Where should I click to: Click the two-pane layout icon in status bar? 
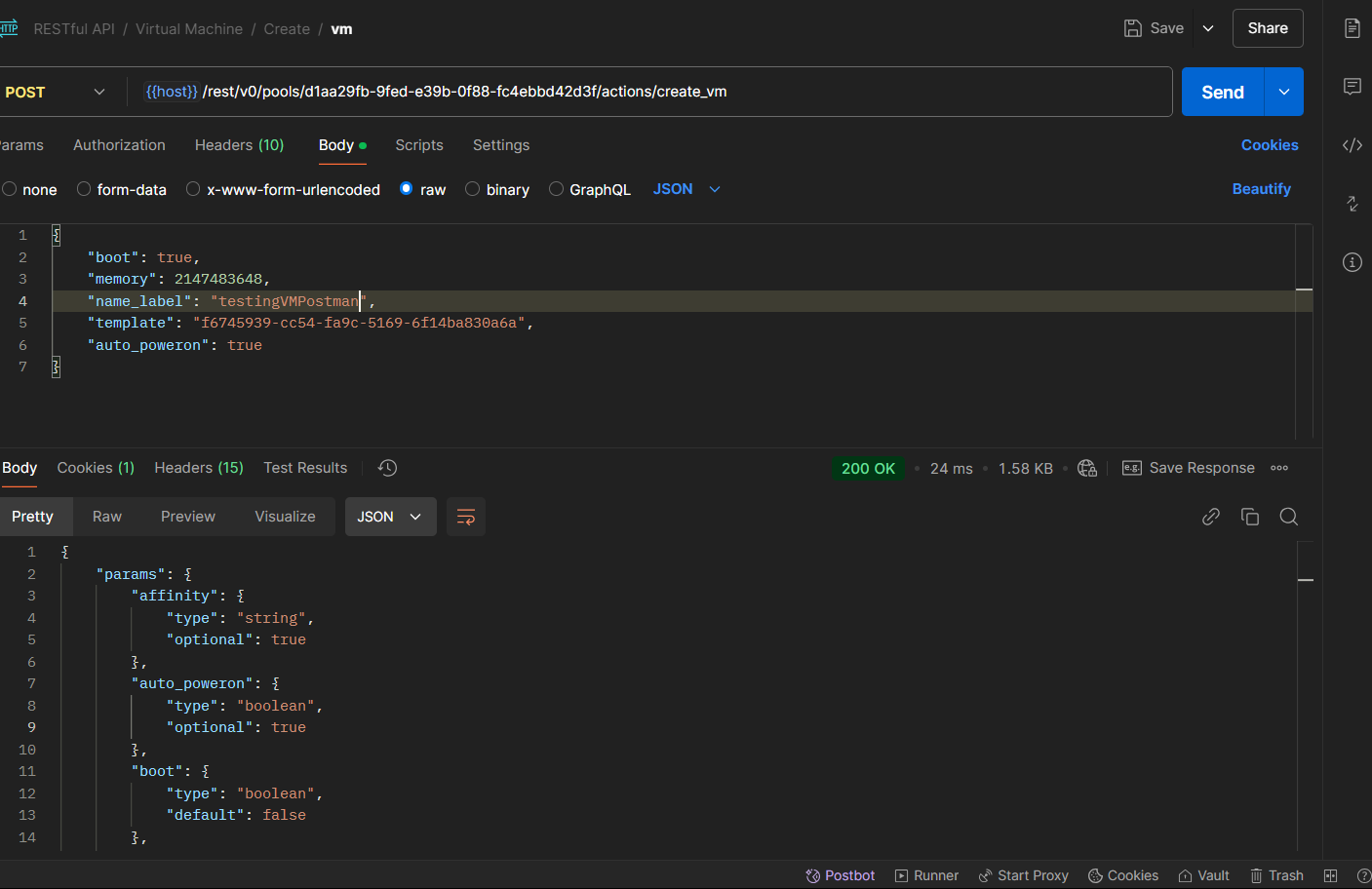1330,875
